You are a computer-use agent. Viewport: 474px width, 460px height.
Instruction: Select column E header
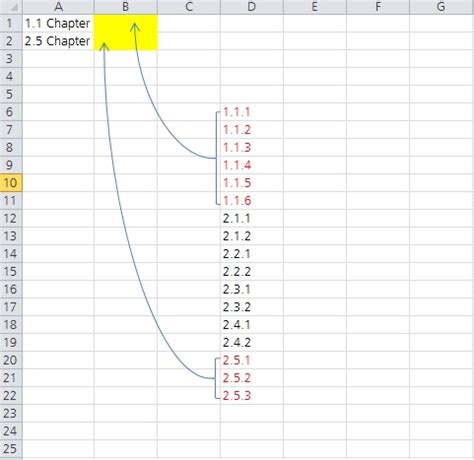coord(315,7)
